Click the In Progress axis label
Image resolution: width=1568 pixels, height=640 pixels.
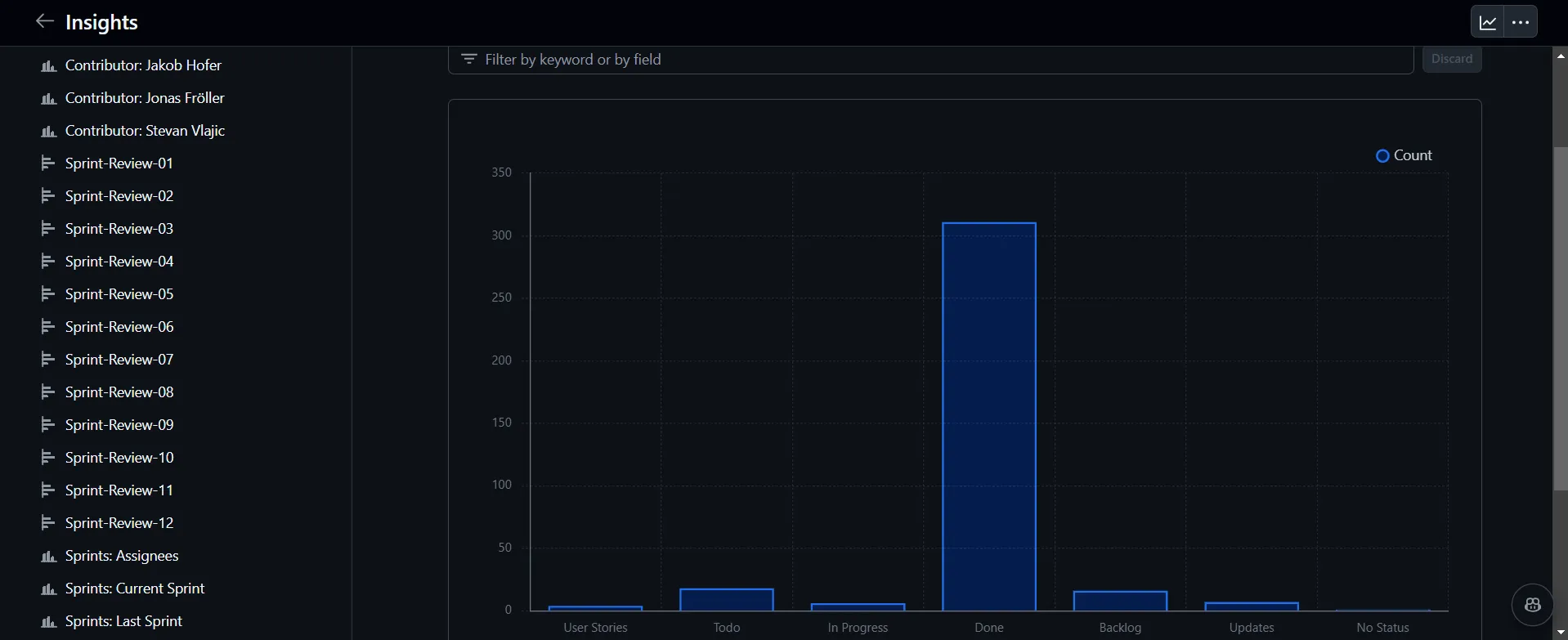tap(858, 628)
